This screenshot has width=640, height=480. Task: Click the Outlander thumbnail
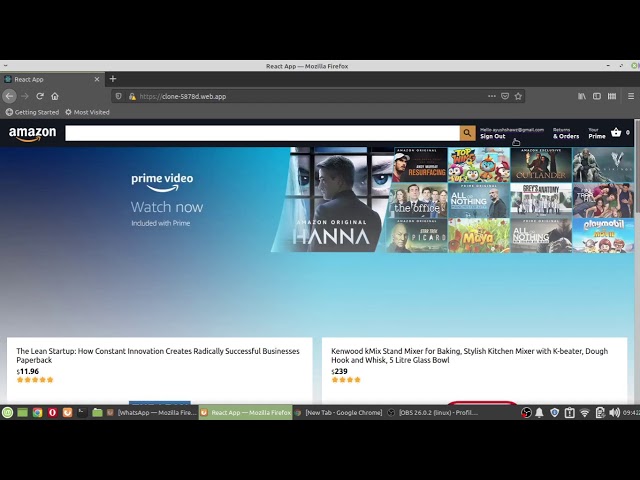541,165
